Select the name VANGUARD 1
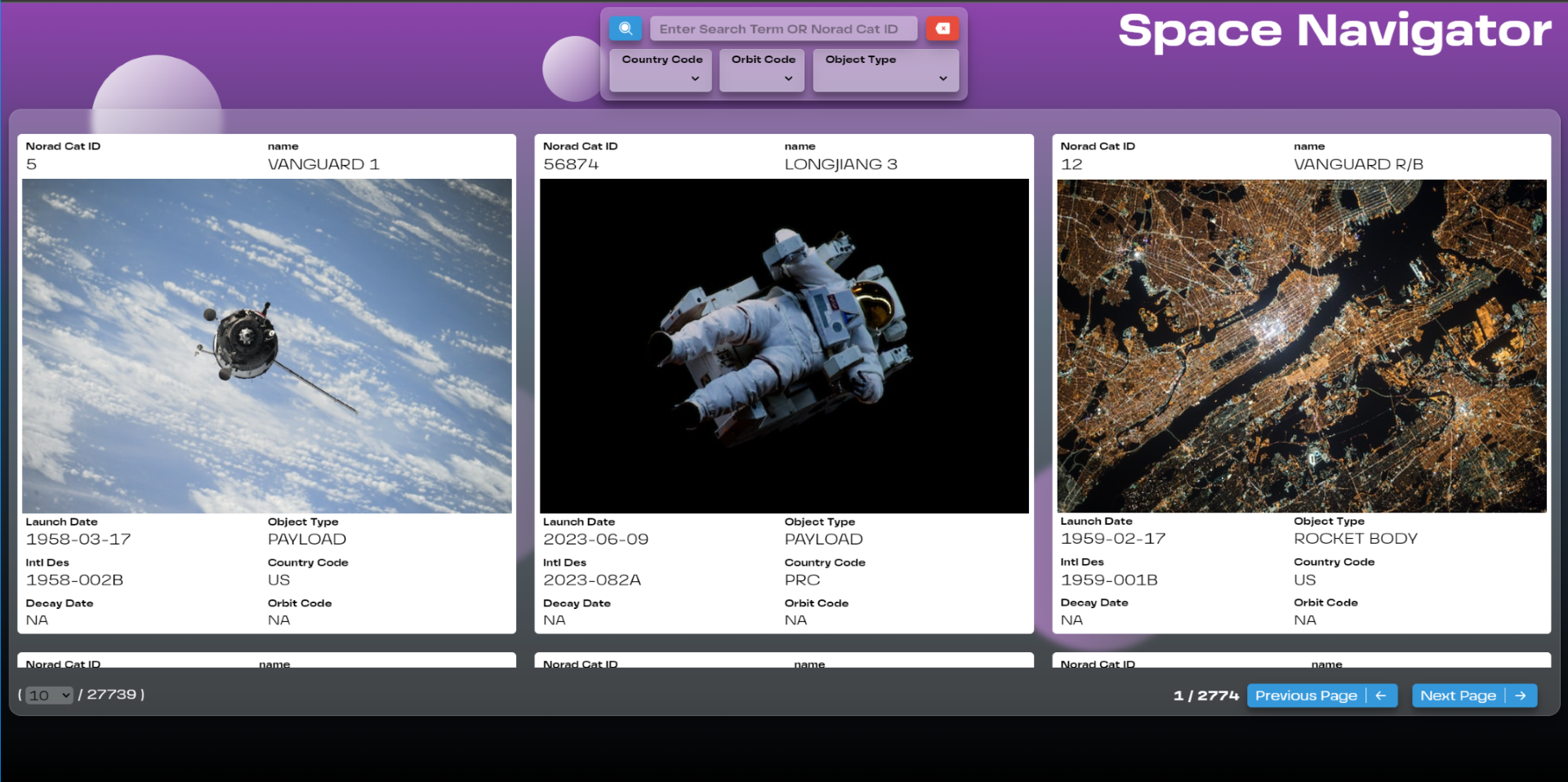Screen dimensions: 1568x782 coord(323,164)
